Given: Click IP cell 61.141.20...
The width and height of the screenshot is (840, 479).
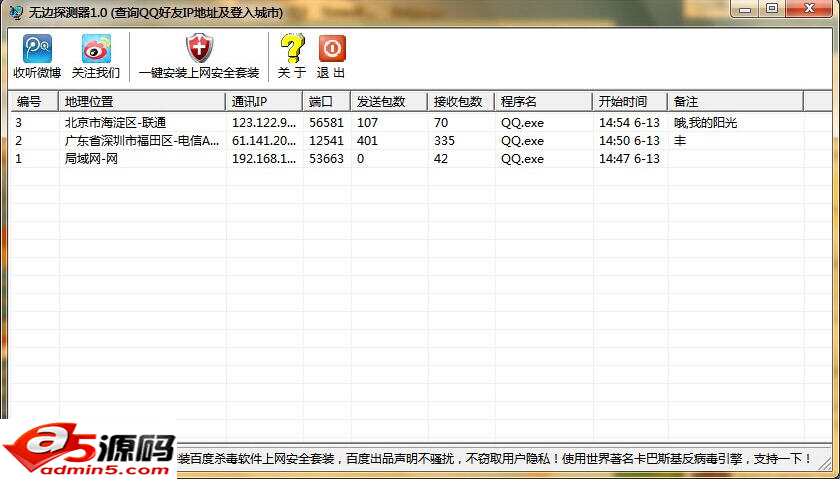Looking at the screenshot, I should (x=264, y=141).
